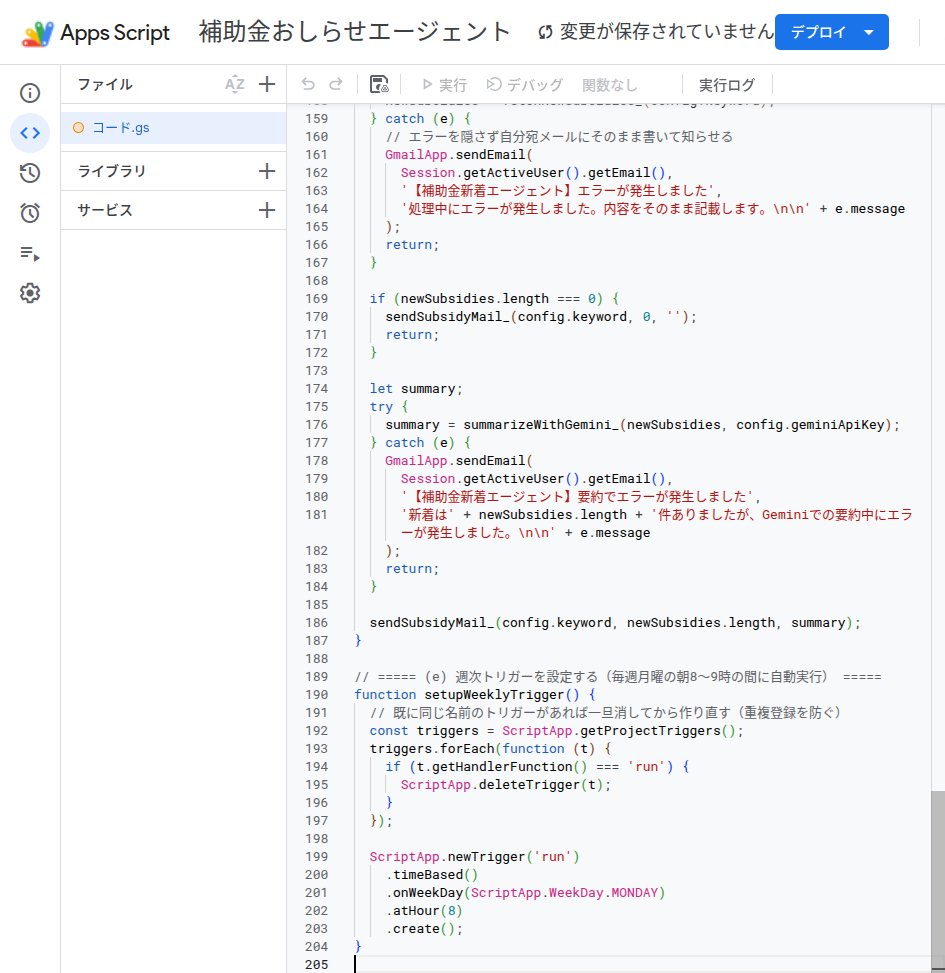Click the 実行 run button
Viewport: 945px width, 973px height.
pyautogui.click(x=444, y=85)
